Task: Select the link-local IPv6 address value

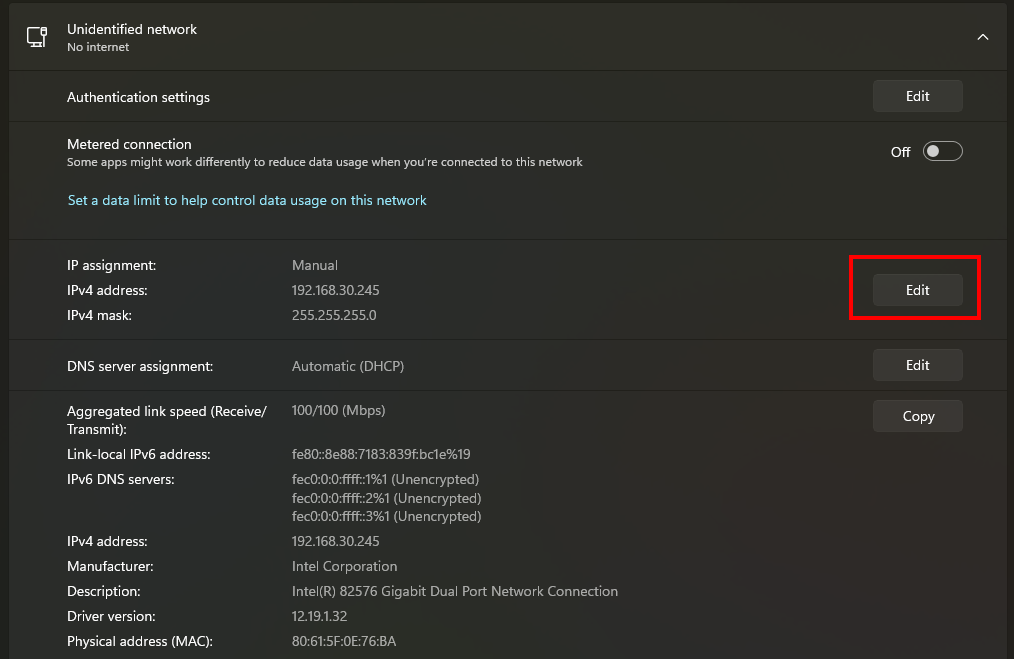Action: tap(381, 454)
